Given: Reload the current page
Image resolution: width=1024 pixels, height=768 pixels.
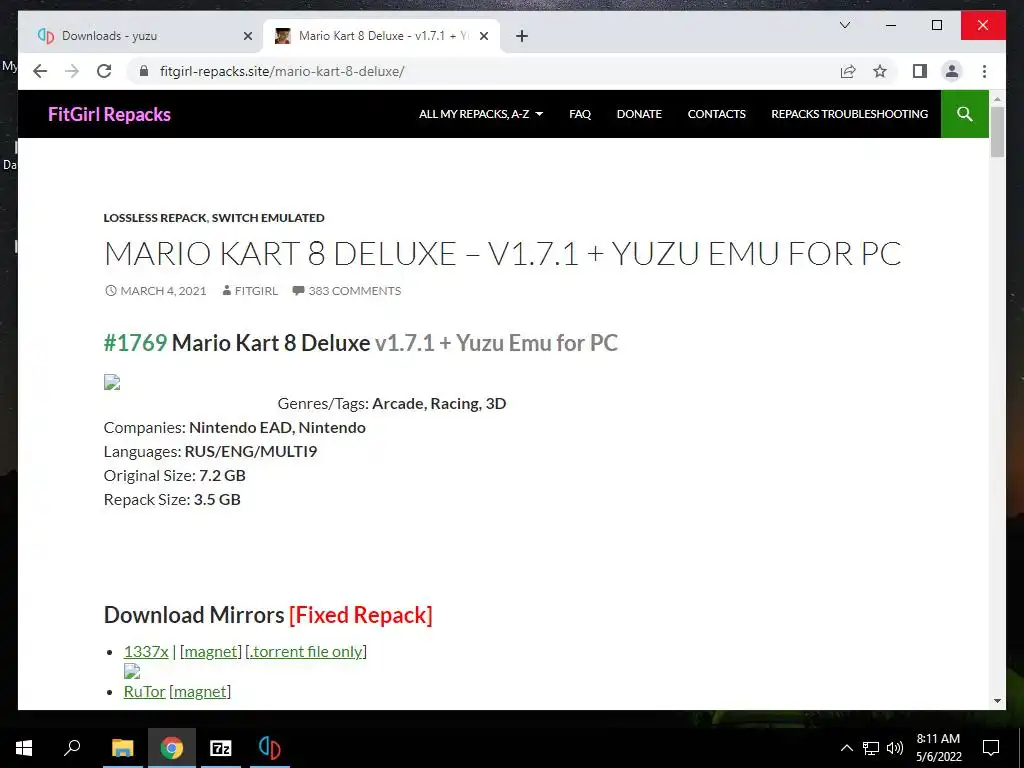Looking at the screenshot, I should [x=104, y=71].
